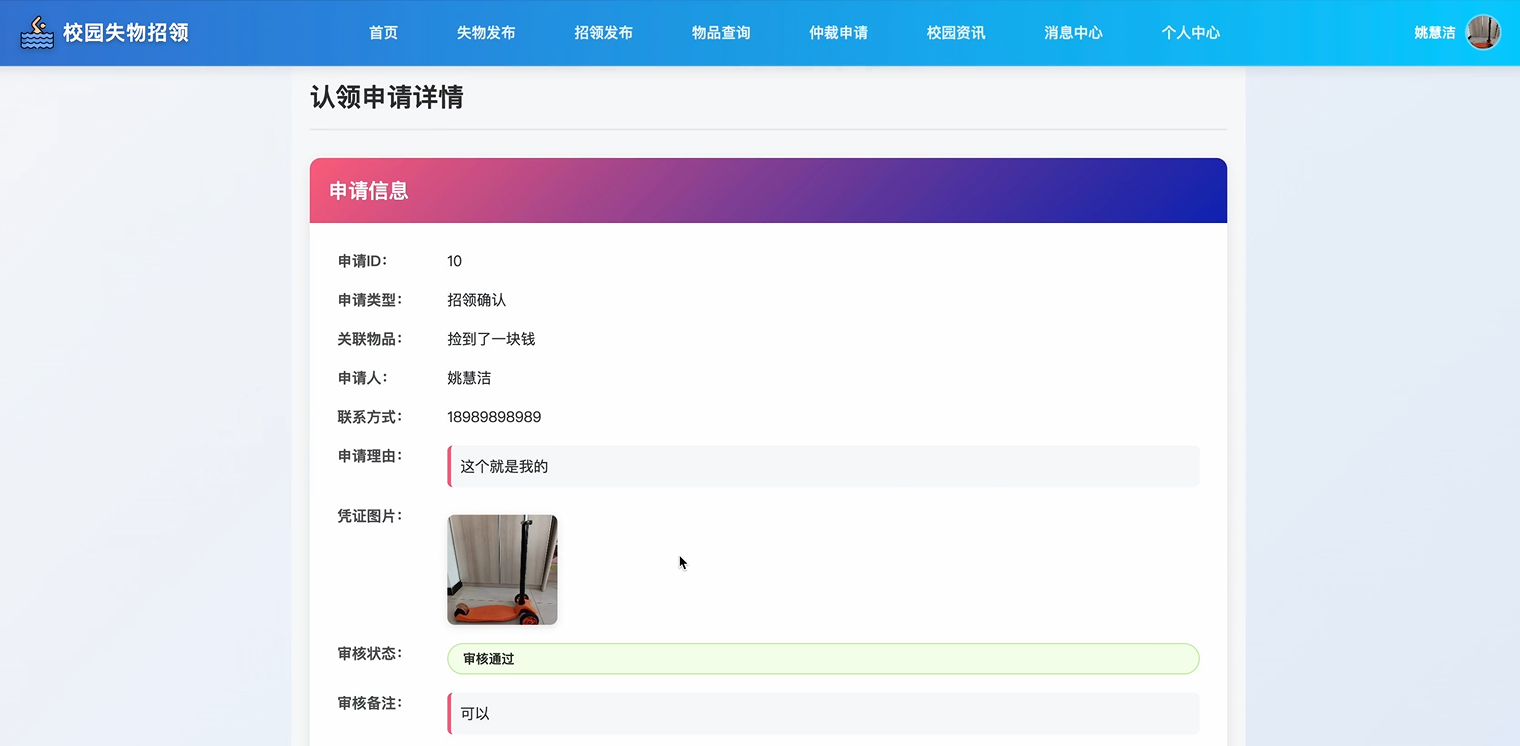Click the 关联物品 item link 捡到了一块钱
The width and height of the screenshot is (1520, 746).
coord(491,339)
